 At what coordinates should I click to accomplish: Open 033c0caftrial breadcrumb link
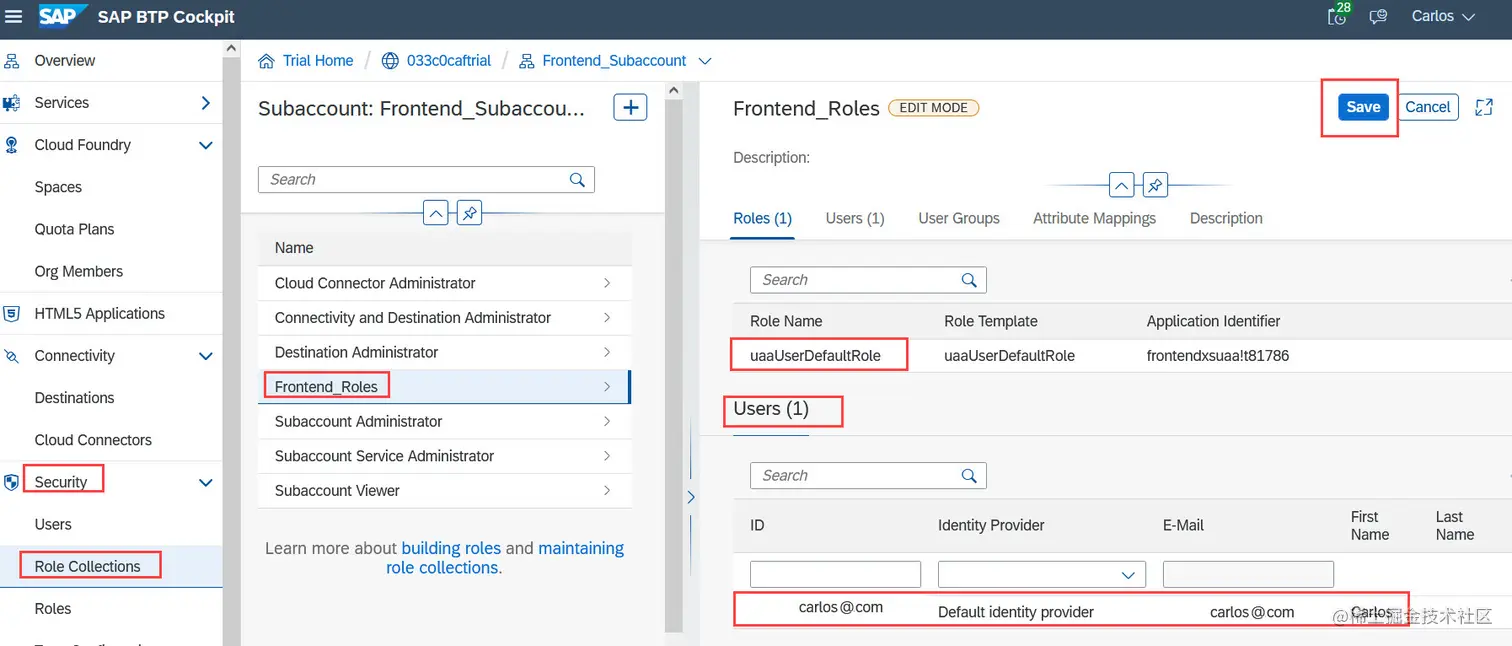(x=449, y=61)
